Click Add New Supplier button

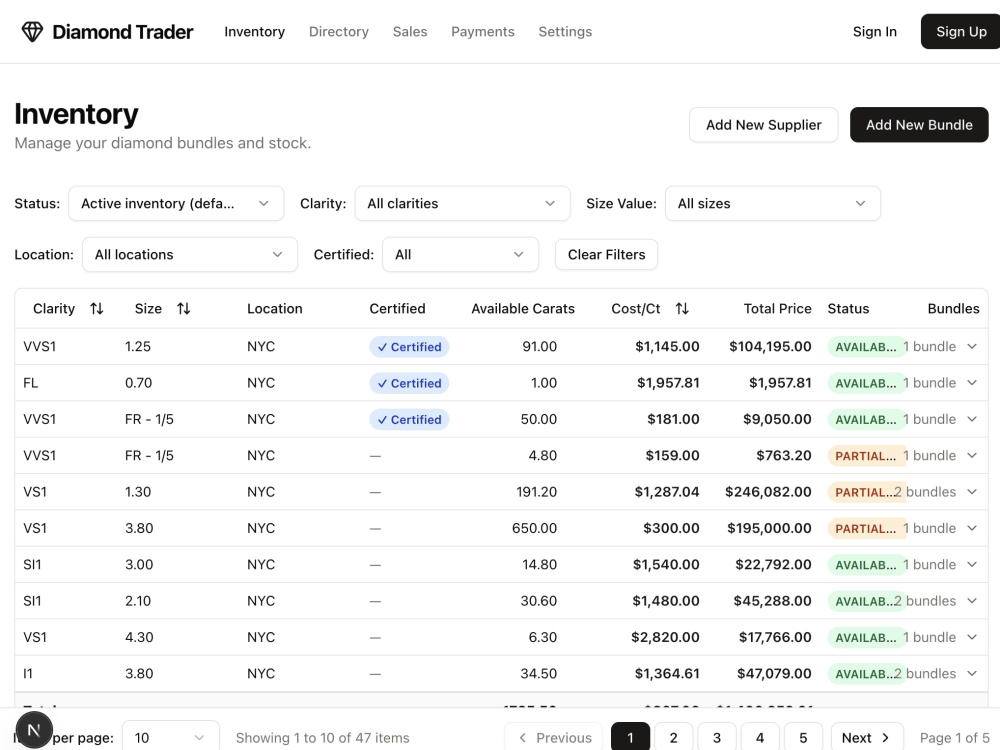point(763,125)
